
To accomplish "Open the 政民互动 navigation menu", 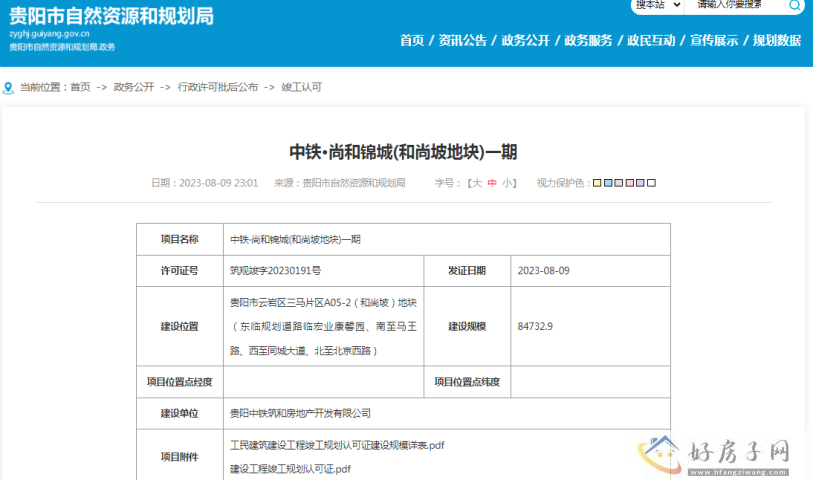I will (x=651, y=40).
